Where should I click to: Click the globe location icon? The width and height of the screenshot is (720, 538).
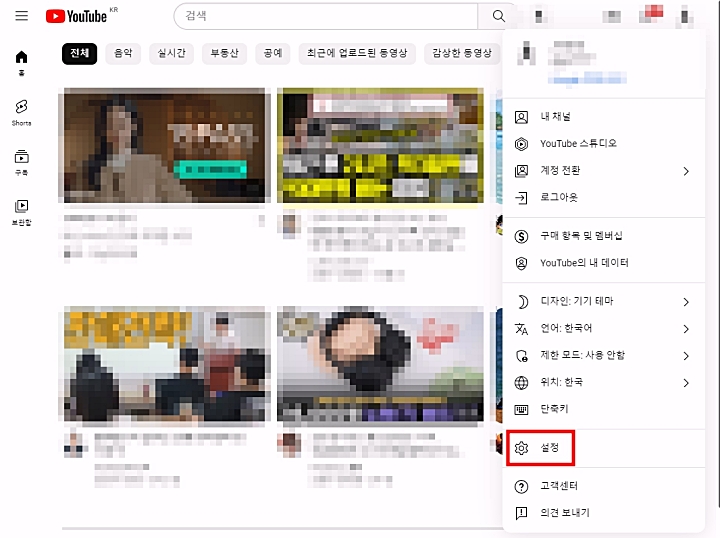(521, 383)
